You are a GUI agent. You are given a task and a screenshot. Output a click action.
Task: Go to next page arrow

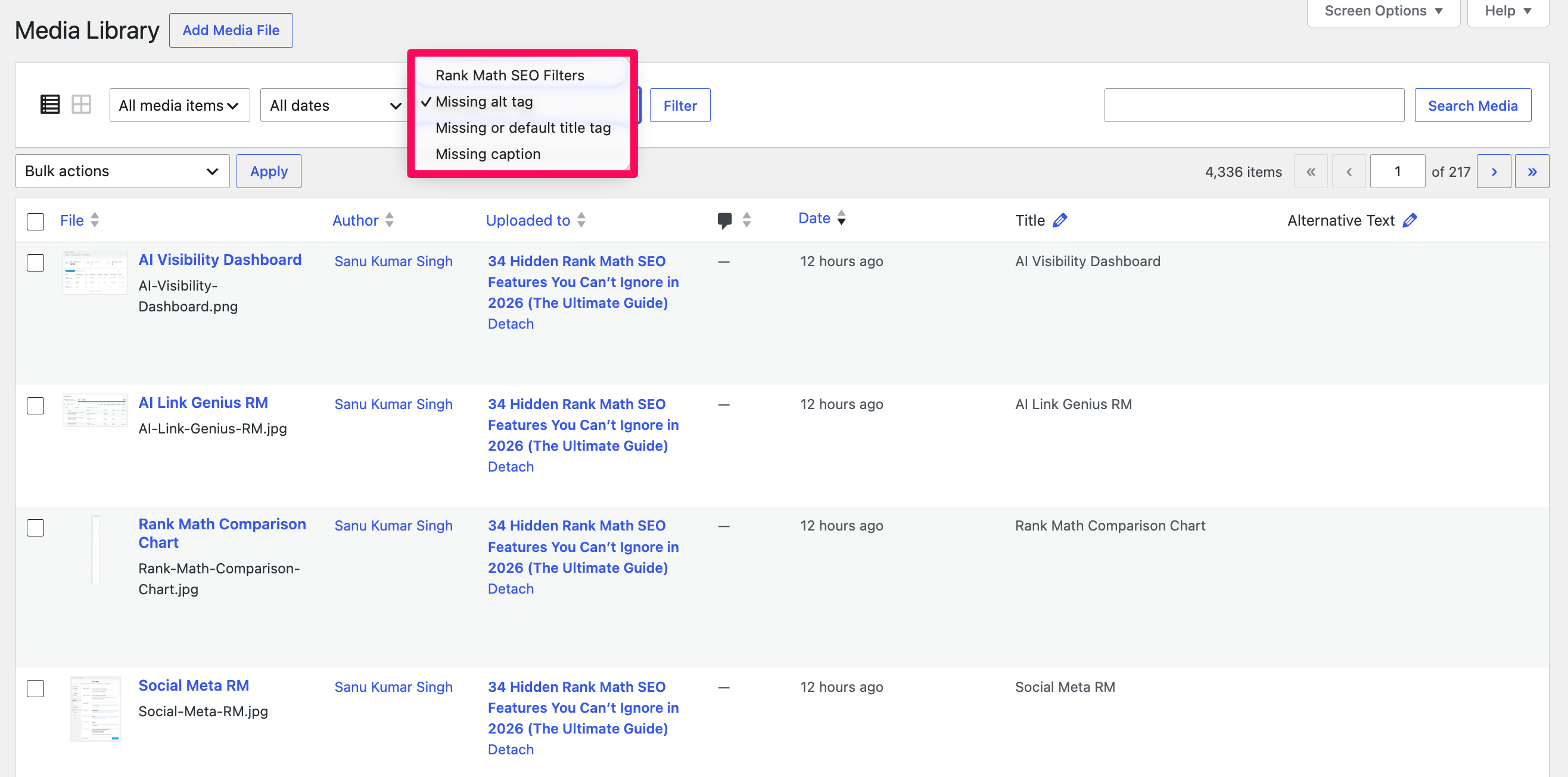click(1494, 171)
